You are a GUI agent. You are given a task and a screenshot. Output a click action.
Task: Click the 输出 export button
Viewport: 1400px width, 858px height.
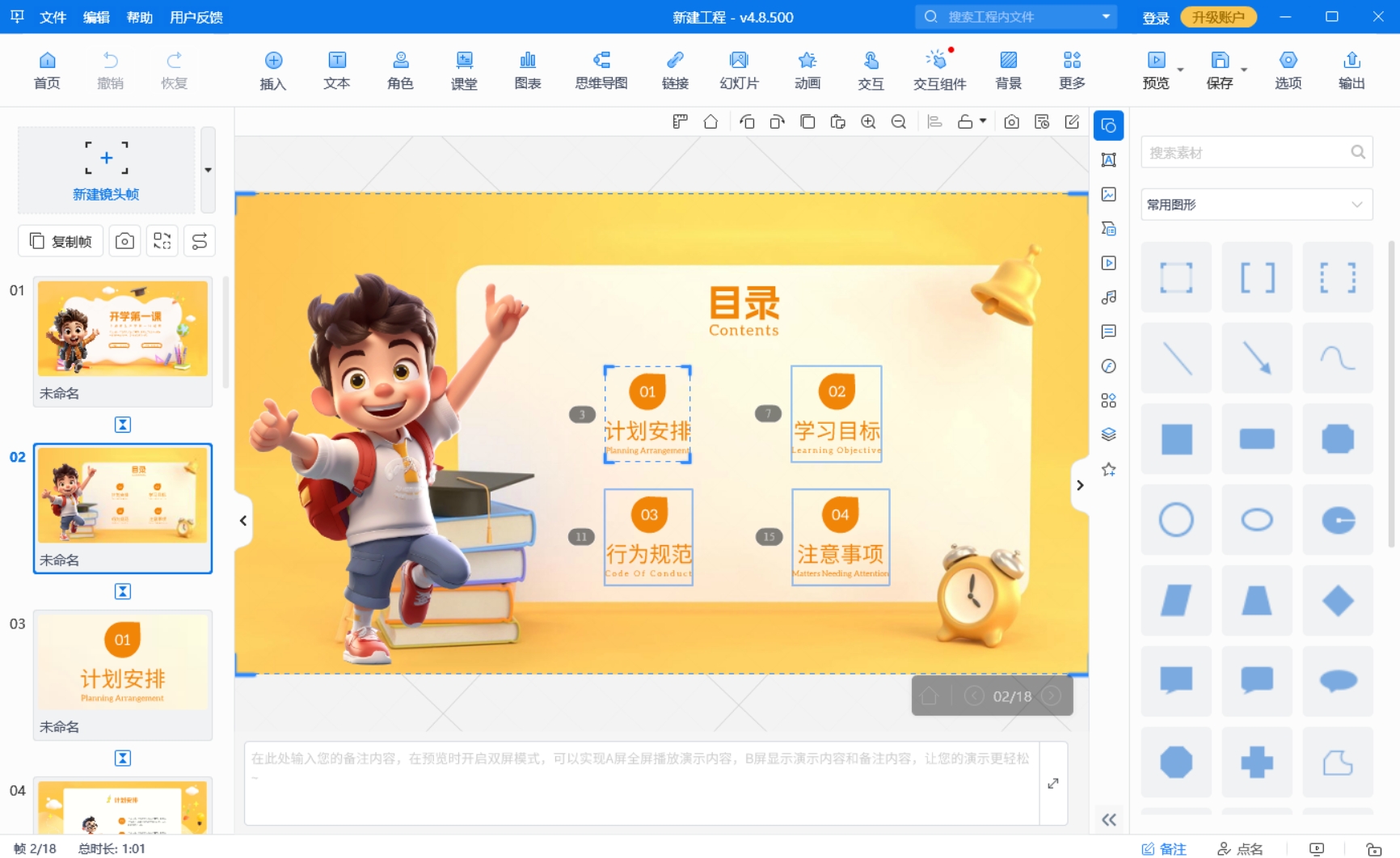(x=1352, y=70)
